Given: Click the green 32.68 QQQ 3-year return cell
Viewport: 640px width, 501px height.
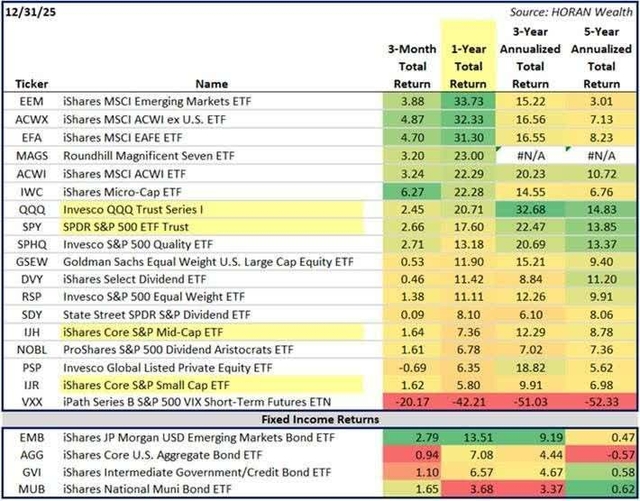Looking at the screenshot, I should [534, 208].
